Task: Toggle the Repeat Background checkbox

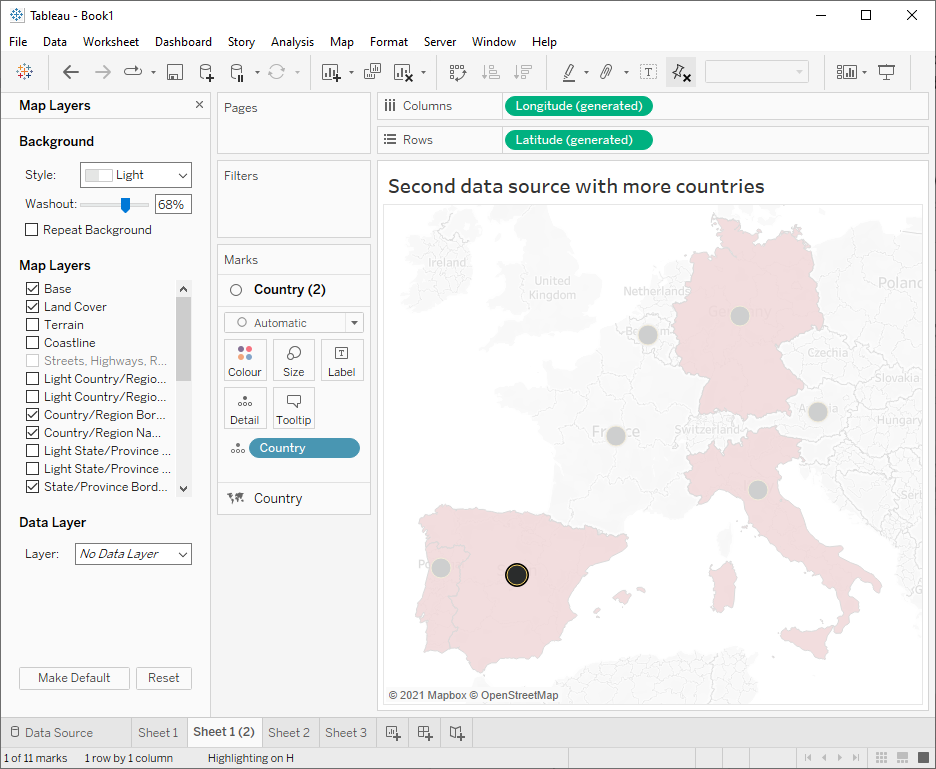Action: pyautogui.click(x=33, y=230)
